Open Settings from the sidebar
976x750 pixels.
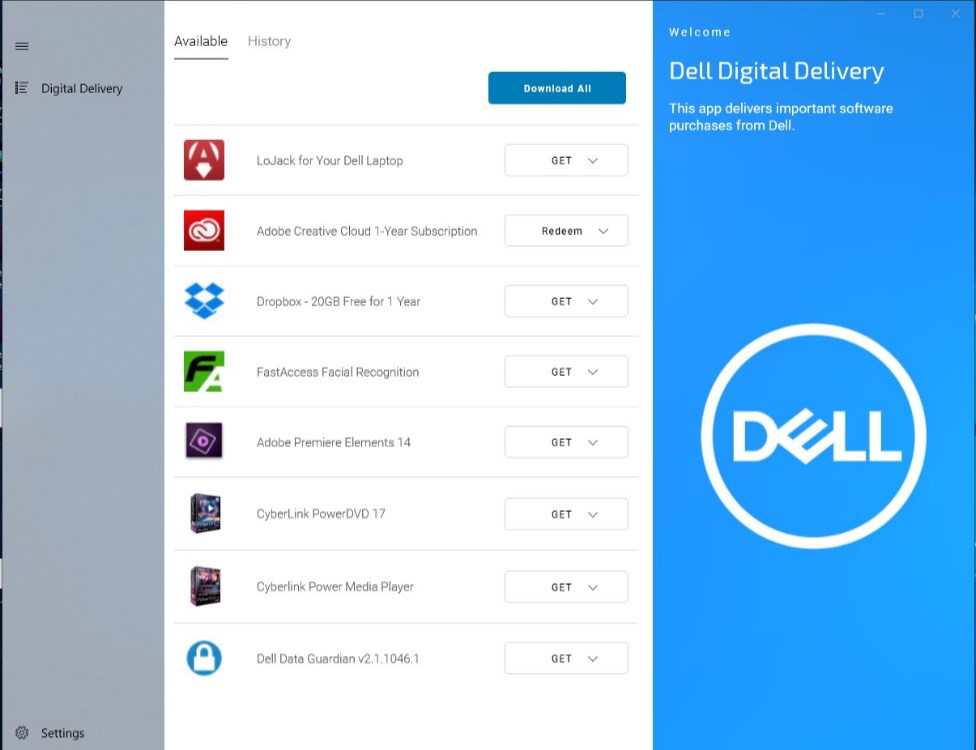click(x=62, y=733)
